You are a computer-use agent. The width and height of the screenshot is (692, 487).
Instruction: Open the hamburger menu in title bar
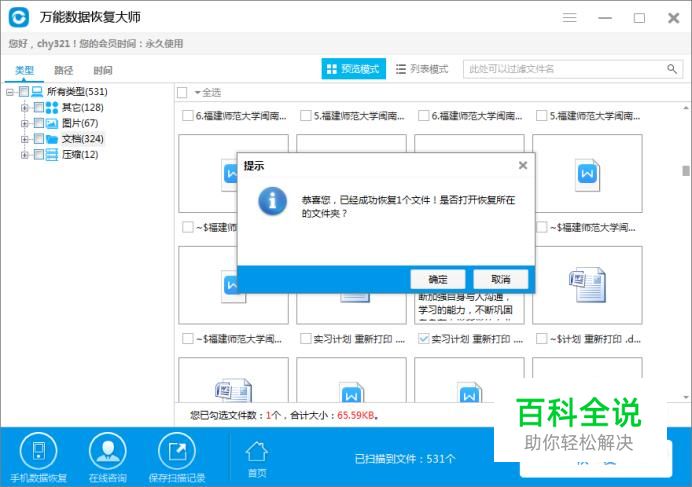pyautogui.click(x=569, y=18)
